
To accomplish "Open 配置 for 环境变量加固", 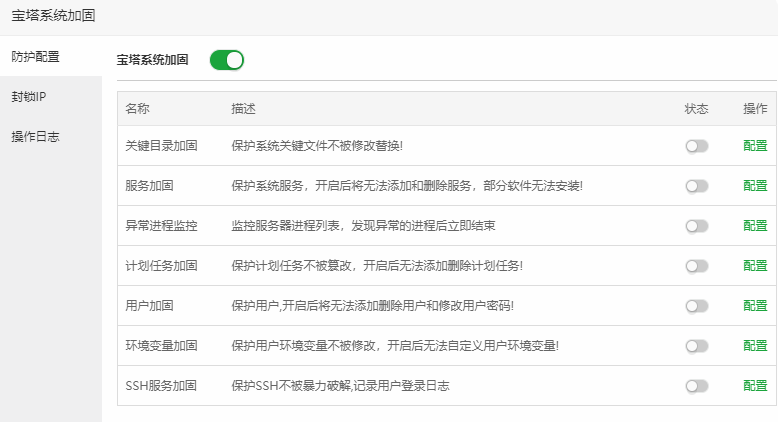I will click(x=755, y=346).
